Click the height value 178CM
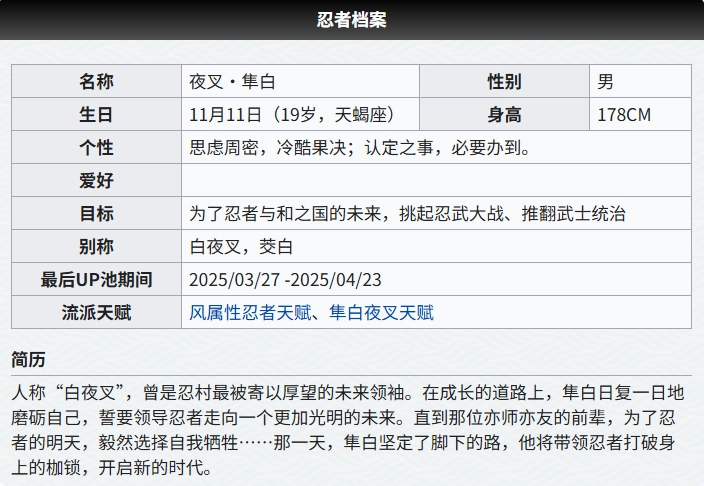This screenshot has width=704, height=486. point(624,115)
